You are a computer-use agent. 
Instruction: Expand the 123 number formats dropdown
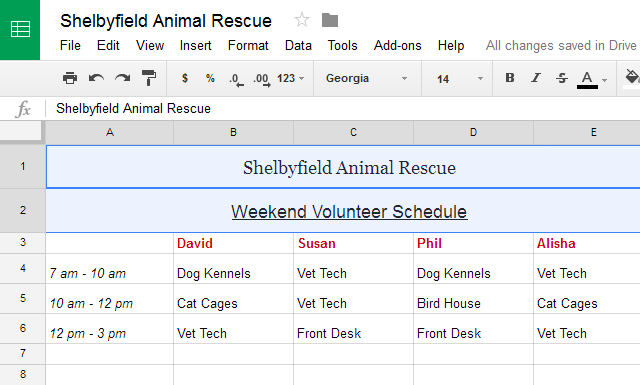point(291,78)
